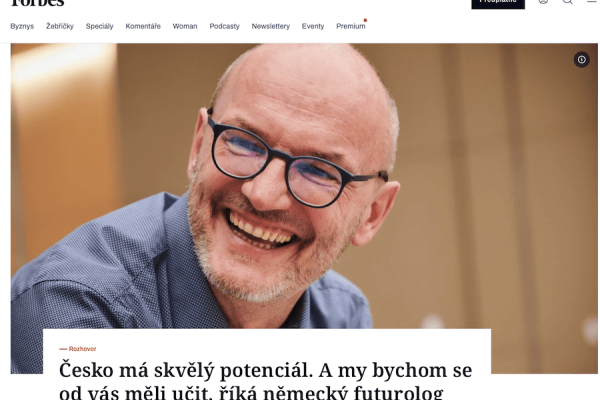The image size is (600, 400).
Task: Go to the Eventy section
Action: (313, 26)
